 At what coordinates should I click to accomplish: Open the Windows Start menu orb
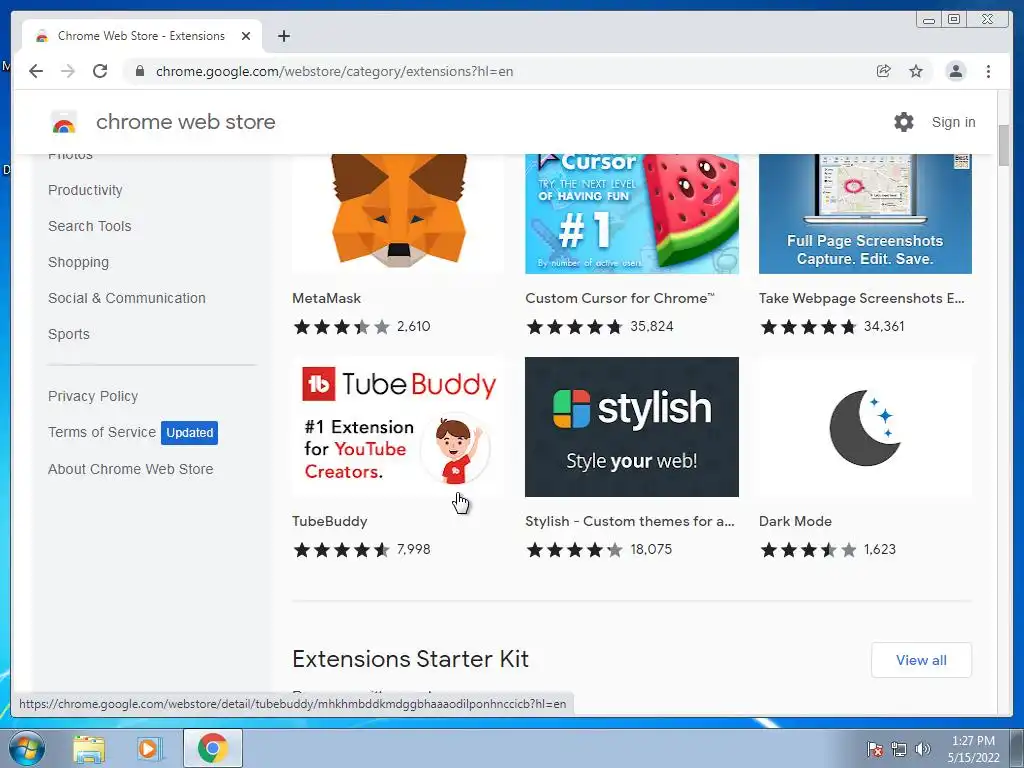coord(27,748)
